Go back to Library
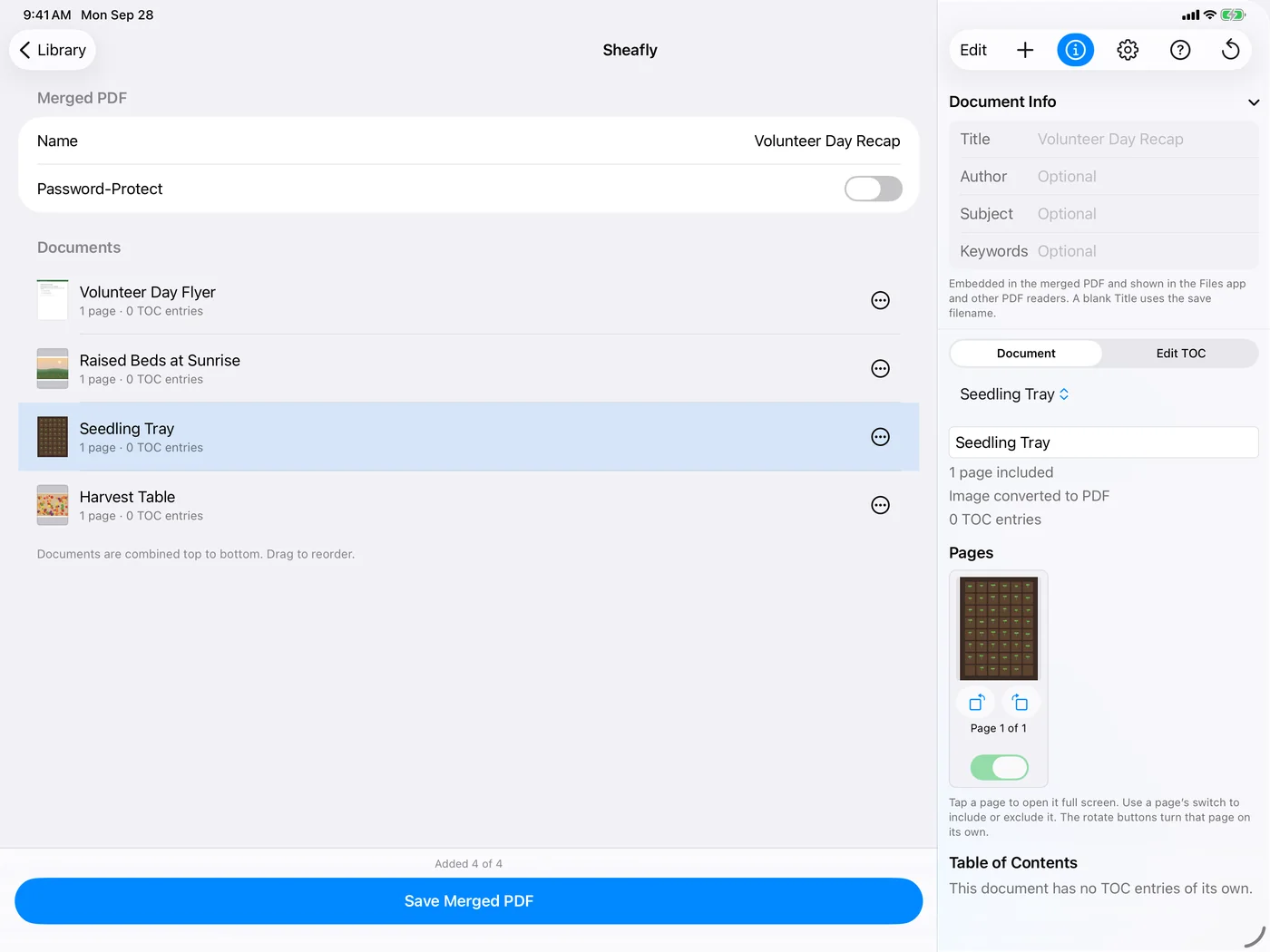 53,50
